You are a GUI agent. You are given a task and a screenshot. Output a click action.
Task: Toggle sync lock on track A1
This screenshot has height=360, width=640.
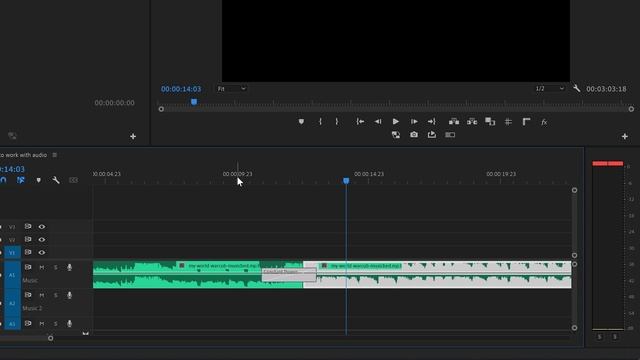(x=28, y=267)
